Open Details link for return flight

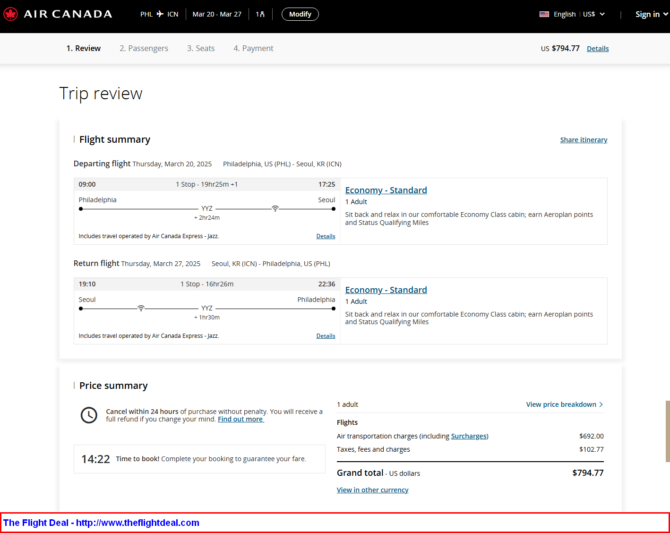(326, 336)
